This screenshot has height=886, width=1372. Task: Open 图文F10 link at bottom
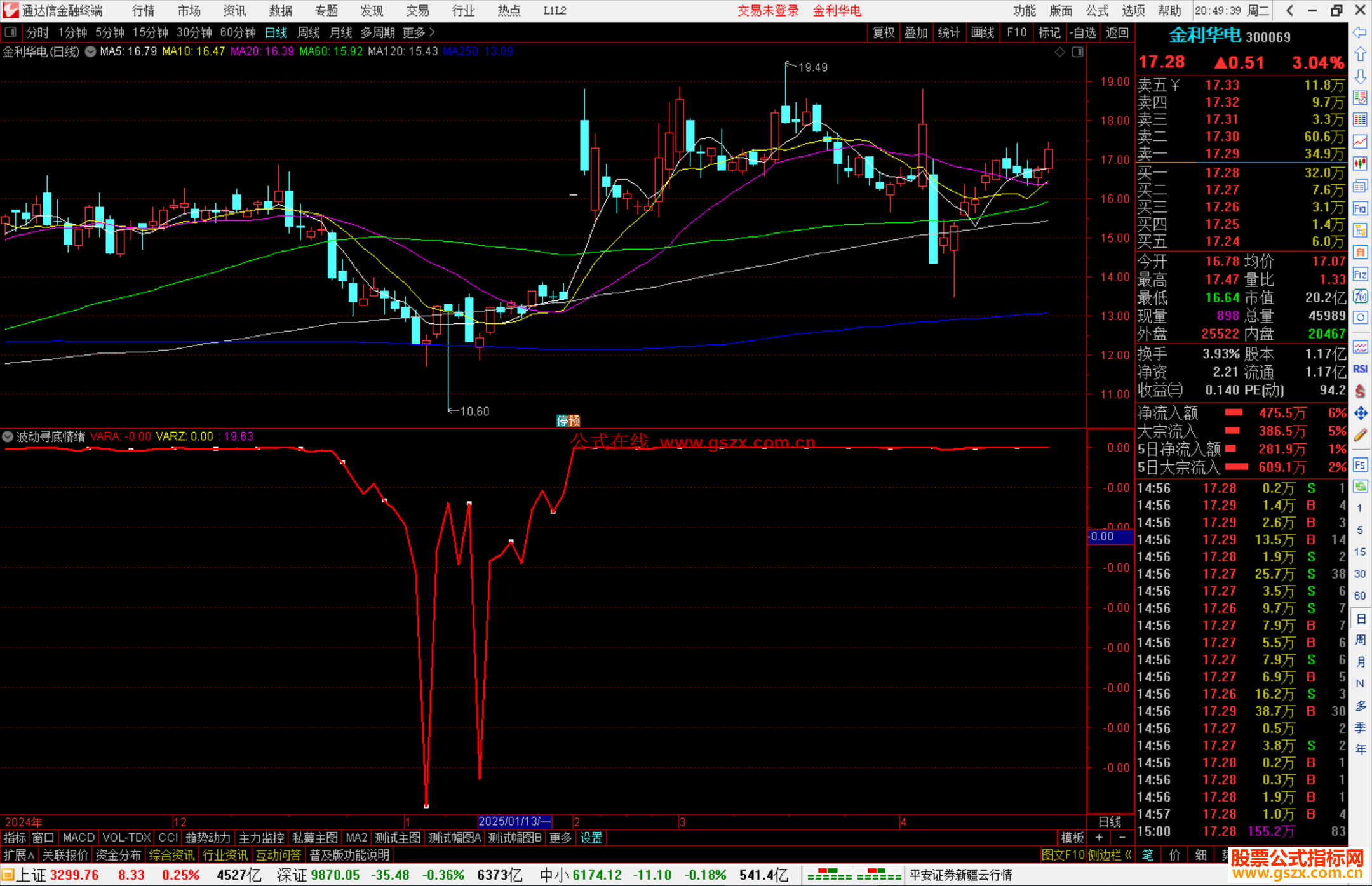click(1063, 855)
